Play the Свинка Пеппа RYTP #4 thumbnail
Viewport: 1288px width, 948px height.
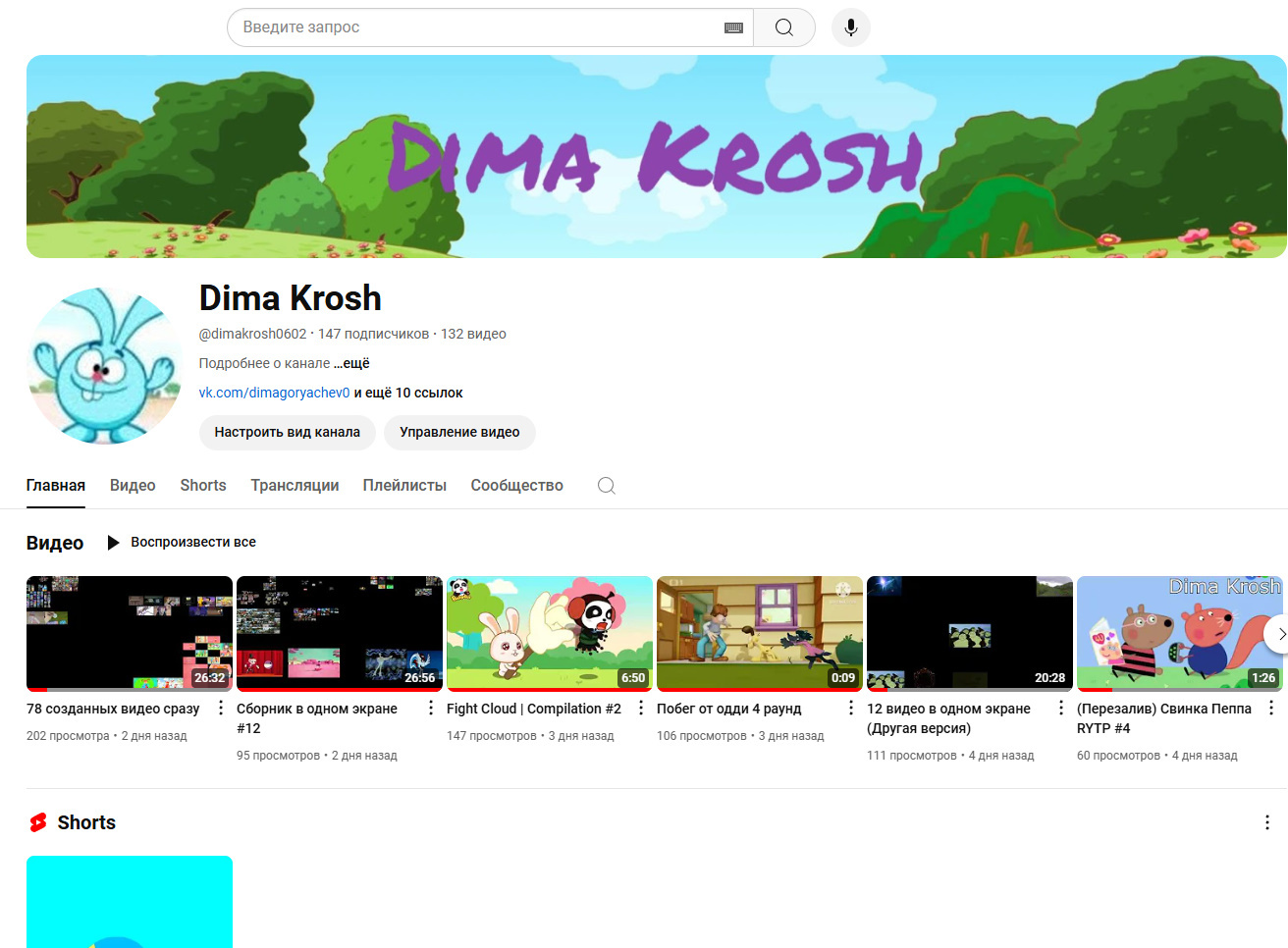click(x=1180, y=634)
